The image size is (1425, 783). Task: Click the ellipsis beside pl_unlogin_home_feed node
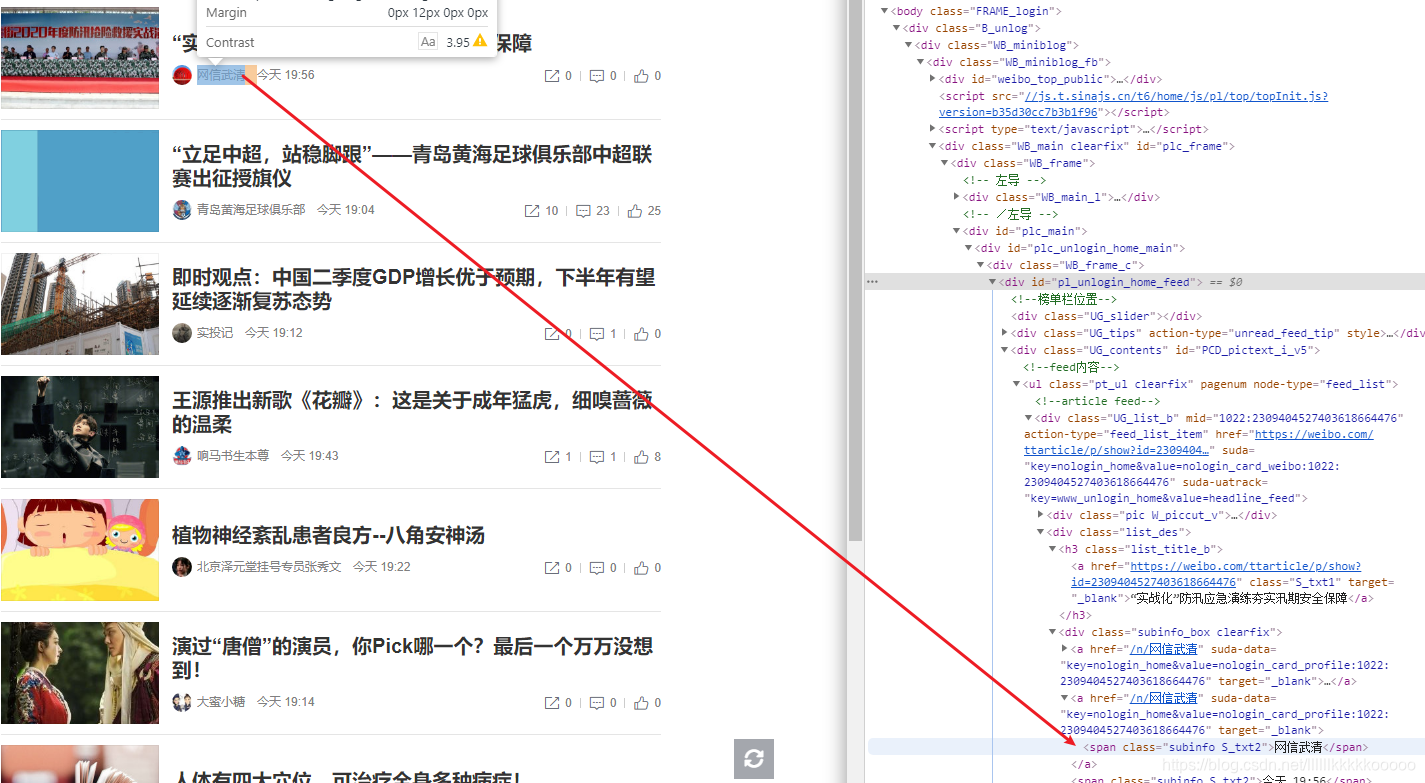coord(872,282)
